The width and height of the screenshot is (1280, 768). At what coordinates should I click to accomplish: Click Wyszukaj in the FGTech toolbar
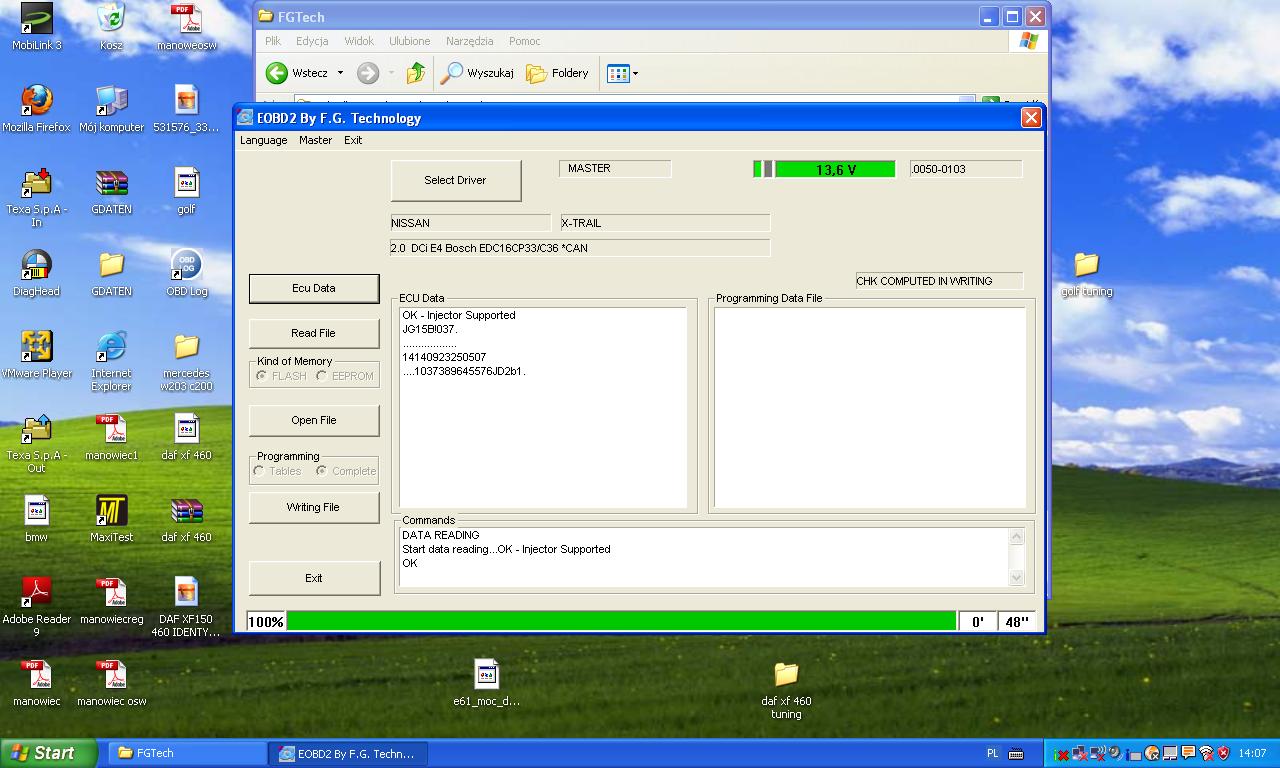478,73
